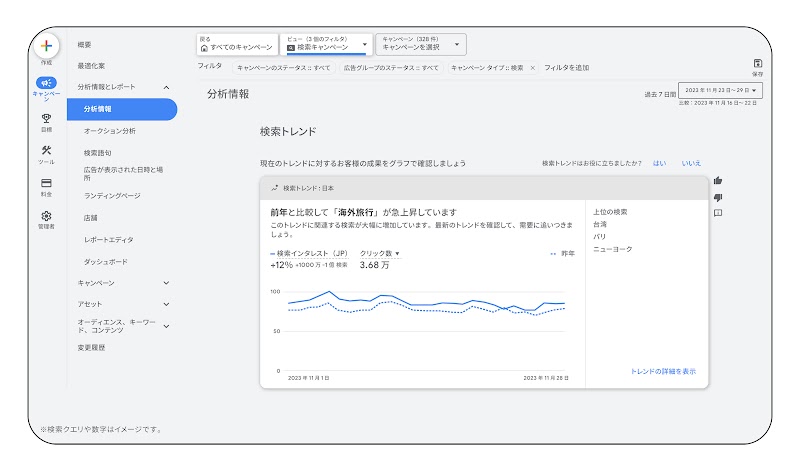Image resolution: width=800 pixels, height=471 pixels.
Task: Answer いいえ to the search trend question
Action: [691, 163]
